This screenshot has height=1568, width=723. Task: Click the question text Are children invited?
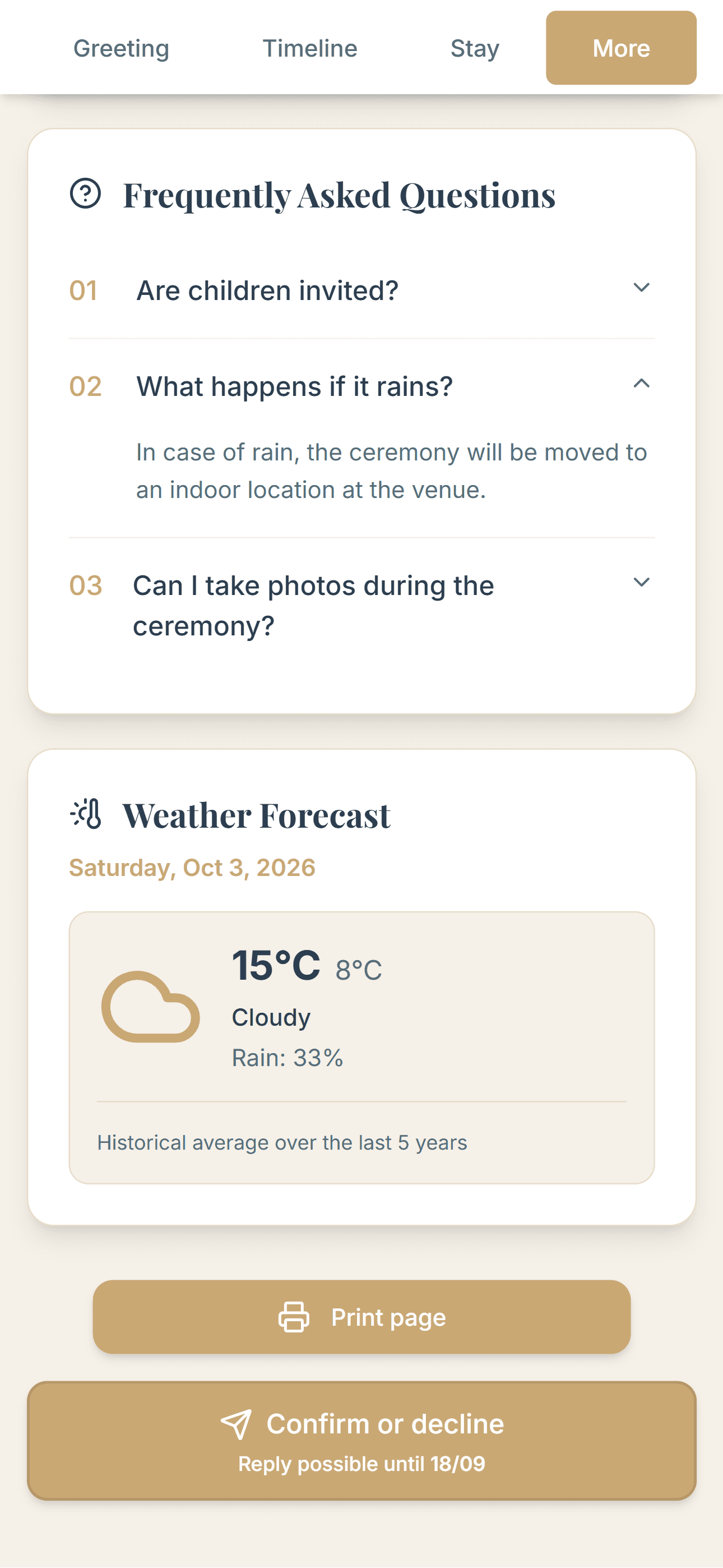(x=267, y=290)
